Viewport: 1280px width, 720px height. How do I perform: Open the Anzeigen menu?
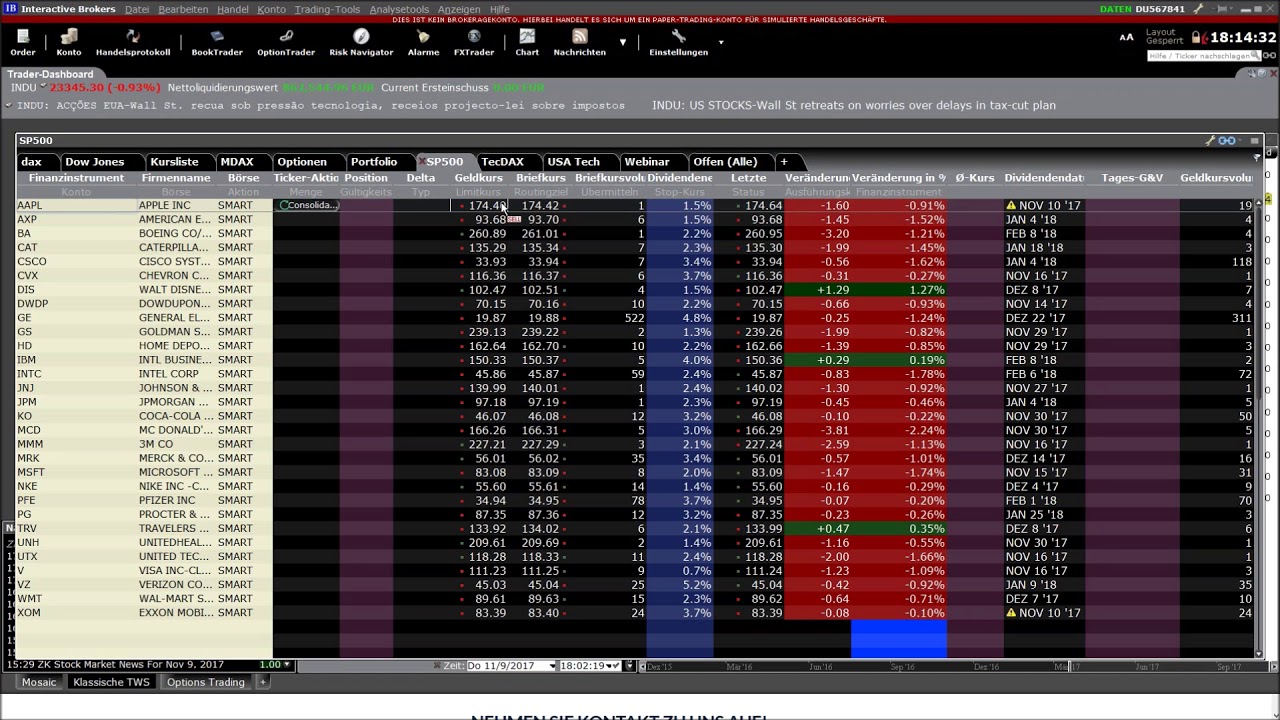(459, 9)
